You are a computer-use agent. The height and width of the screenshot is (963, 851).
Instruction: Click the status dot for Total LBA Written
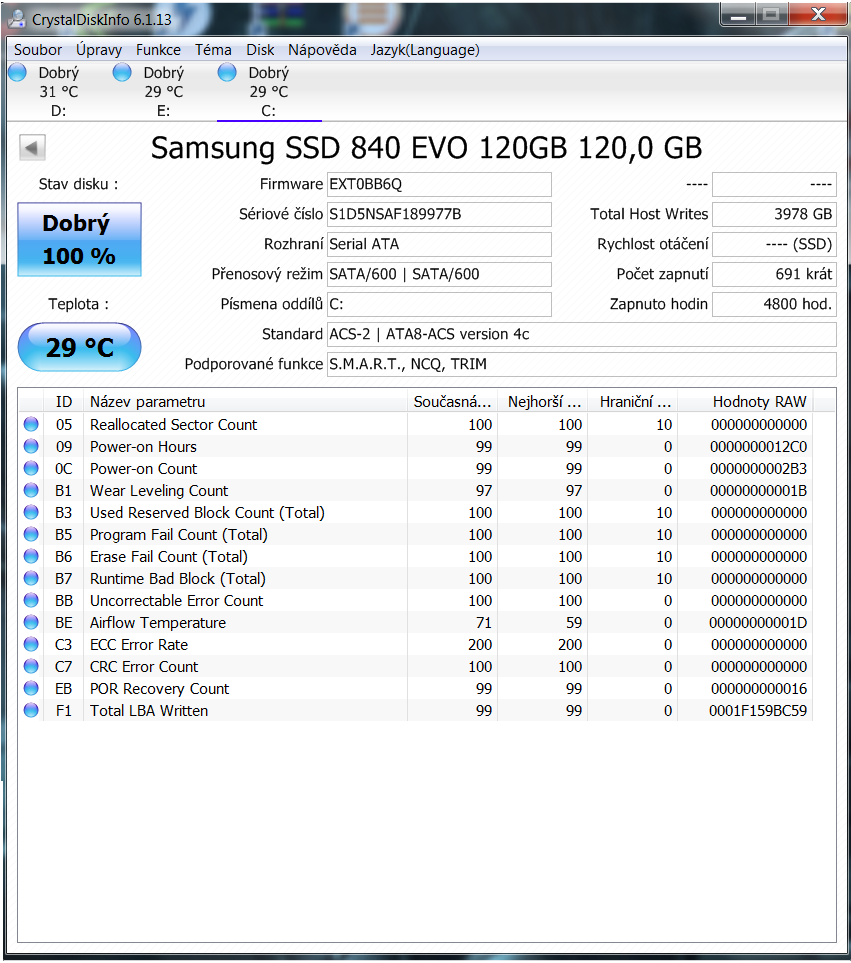click(31, 711)
